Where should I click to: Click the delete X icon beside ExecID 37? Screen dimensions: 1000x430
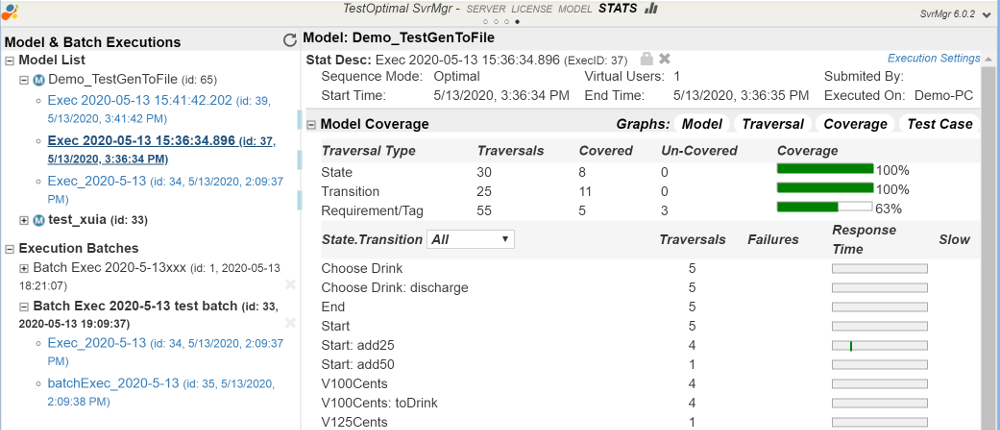pyautogui.click(x=665, y=59)
